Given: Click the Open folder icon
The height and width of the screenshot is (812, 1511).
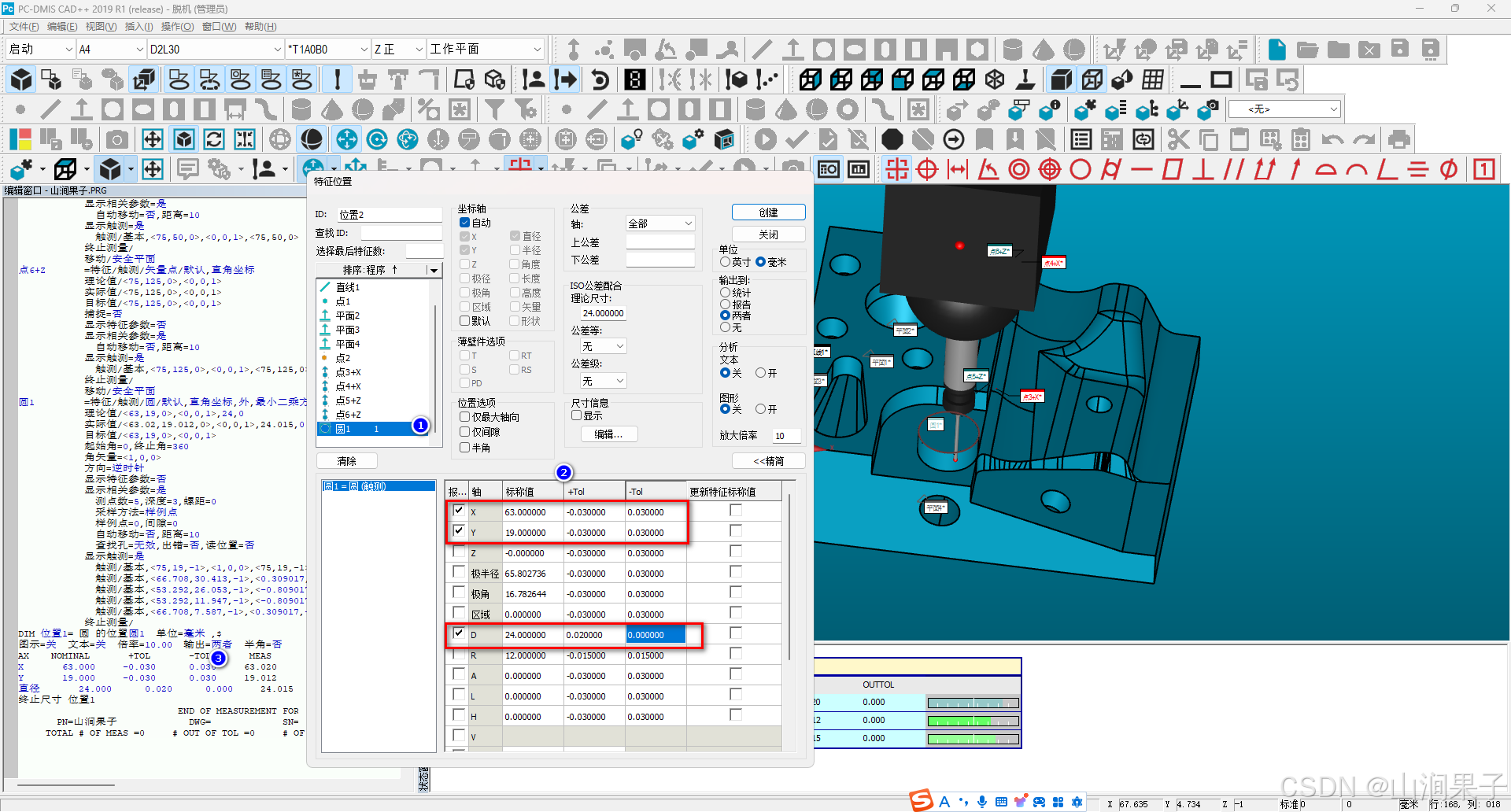Looking at the screenshot, I should click(x=1307, y=50).
